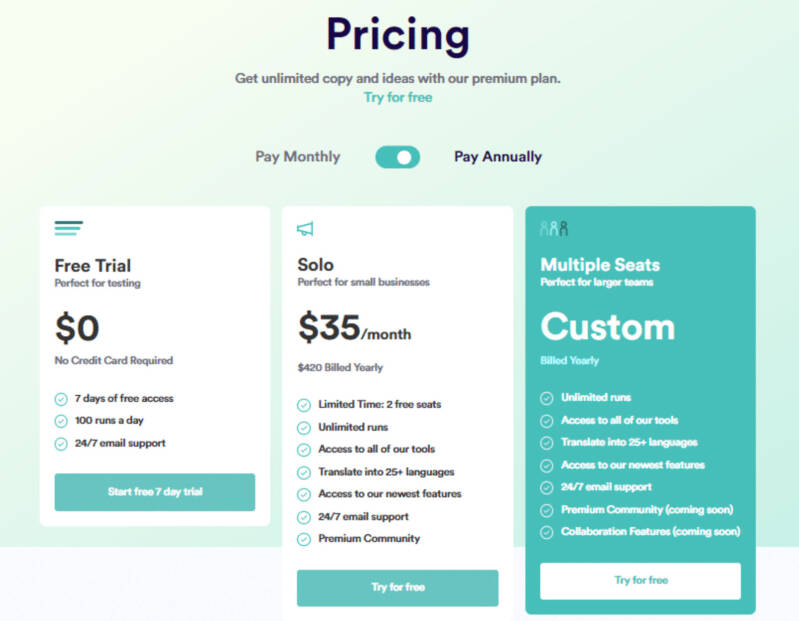Click the 'Solo' plan title

pyautogui.click(x=316, y=265)
